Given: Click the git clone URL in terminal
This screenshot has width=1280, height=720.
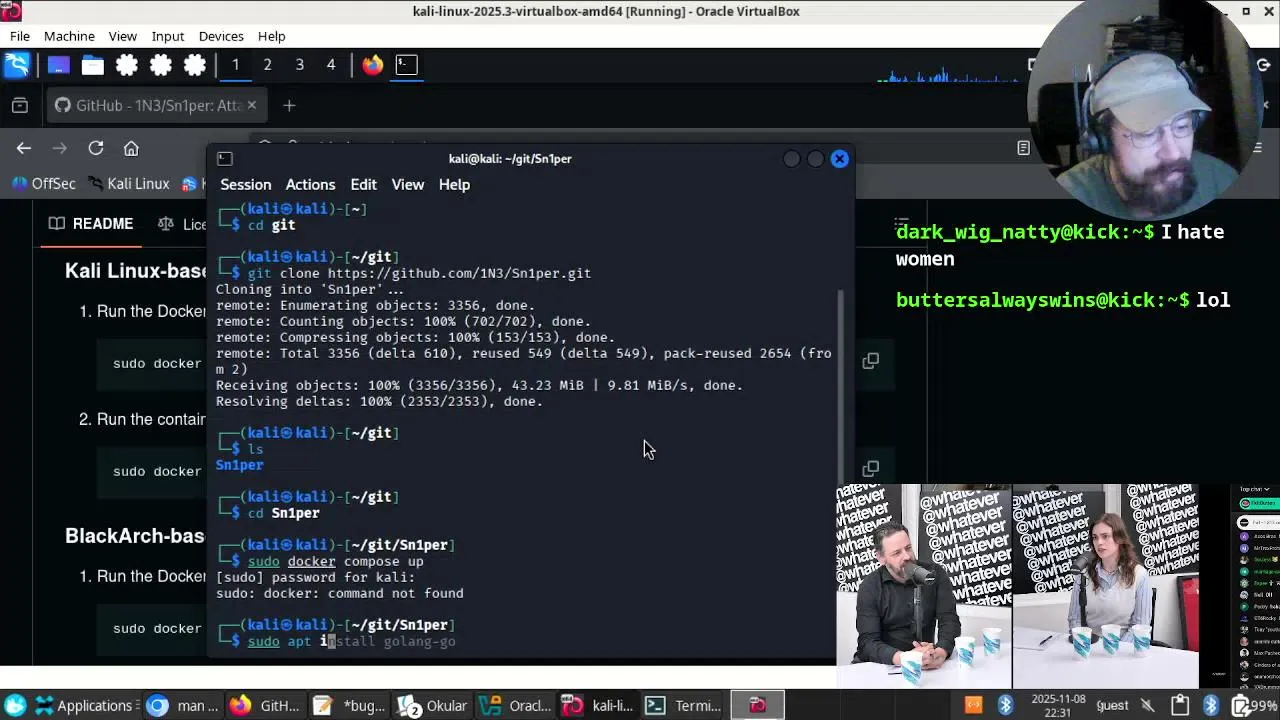Looking at the screenshot, I should pyautogui.click(x=459, y=273).
